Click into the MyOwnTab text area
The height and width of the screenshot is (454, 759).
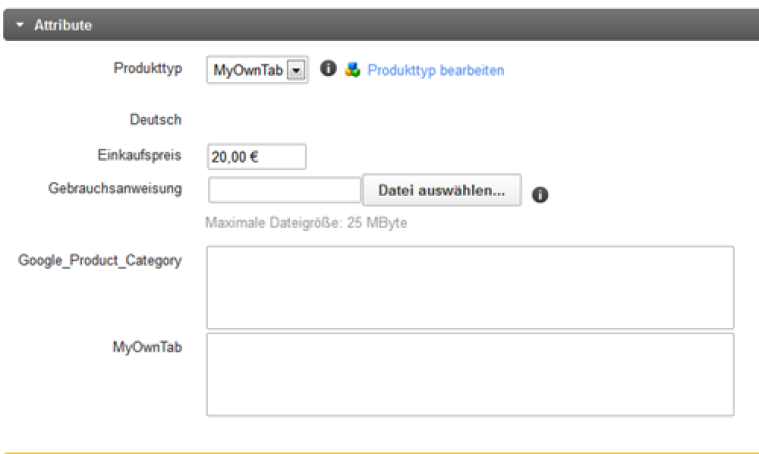(470, 374)
